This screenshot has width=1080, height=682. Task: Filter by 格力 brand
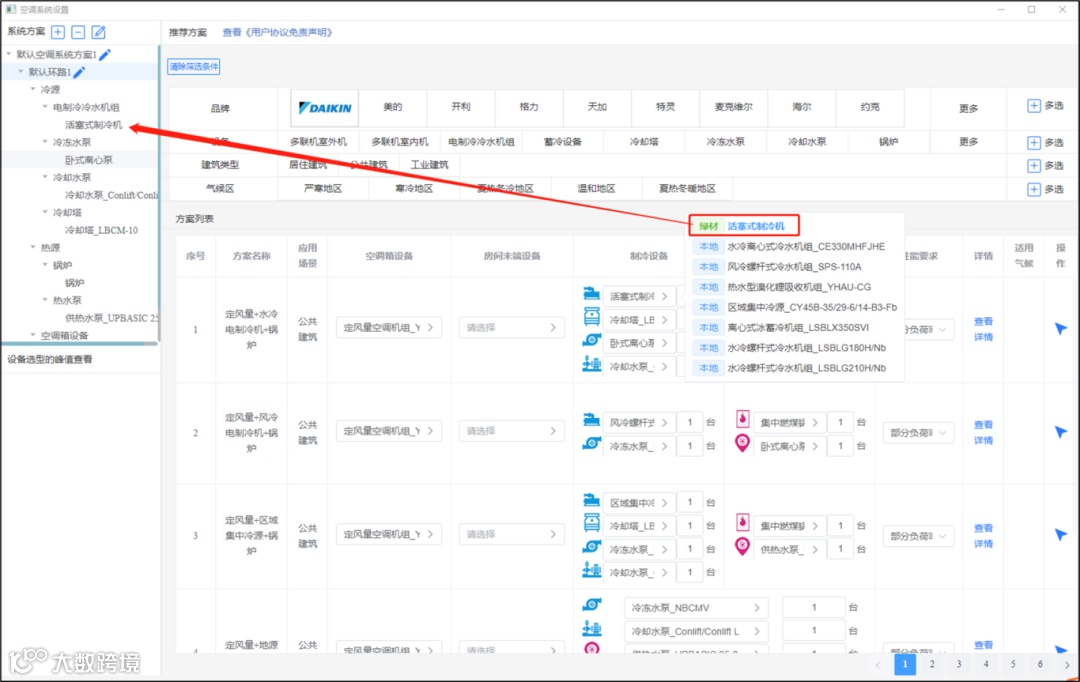coord(529,107)
